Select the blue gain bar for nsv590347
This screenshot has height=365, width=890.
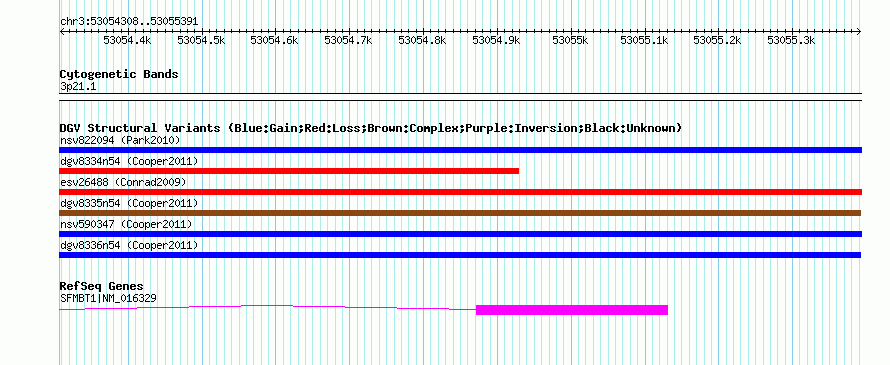click(x=460, y=234)
